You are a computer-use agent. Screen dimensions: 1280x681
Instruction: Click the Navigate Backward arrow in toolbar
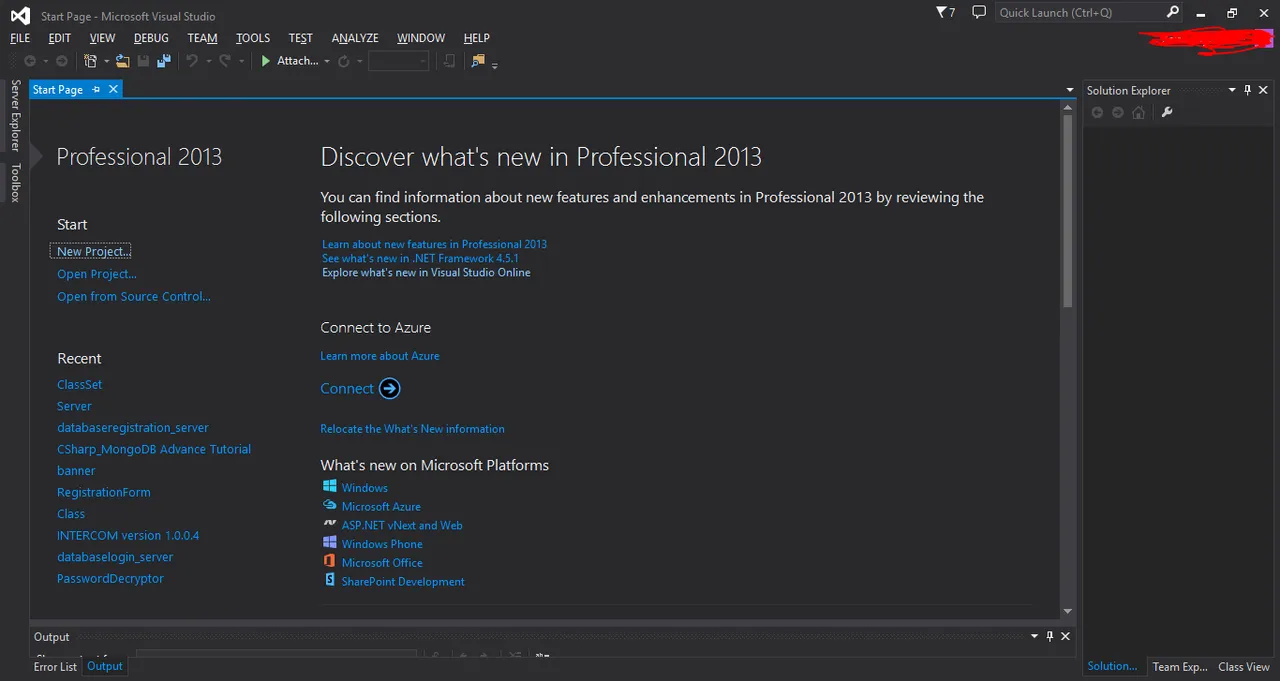point(30,61)
